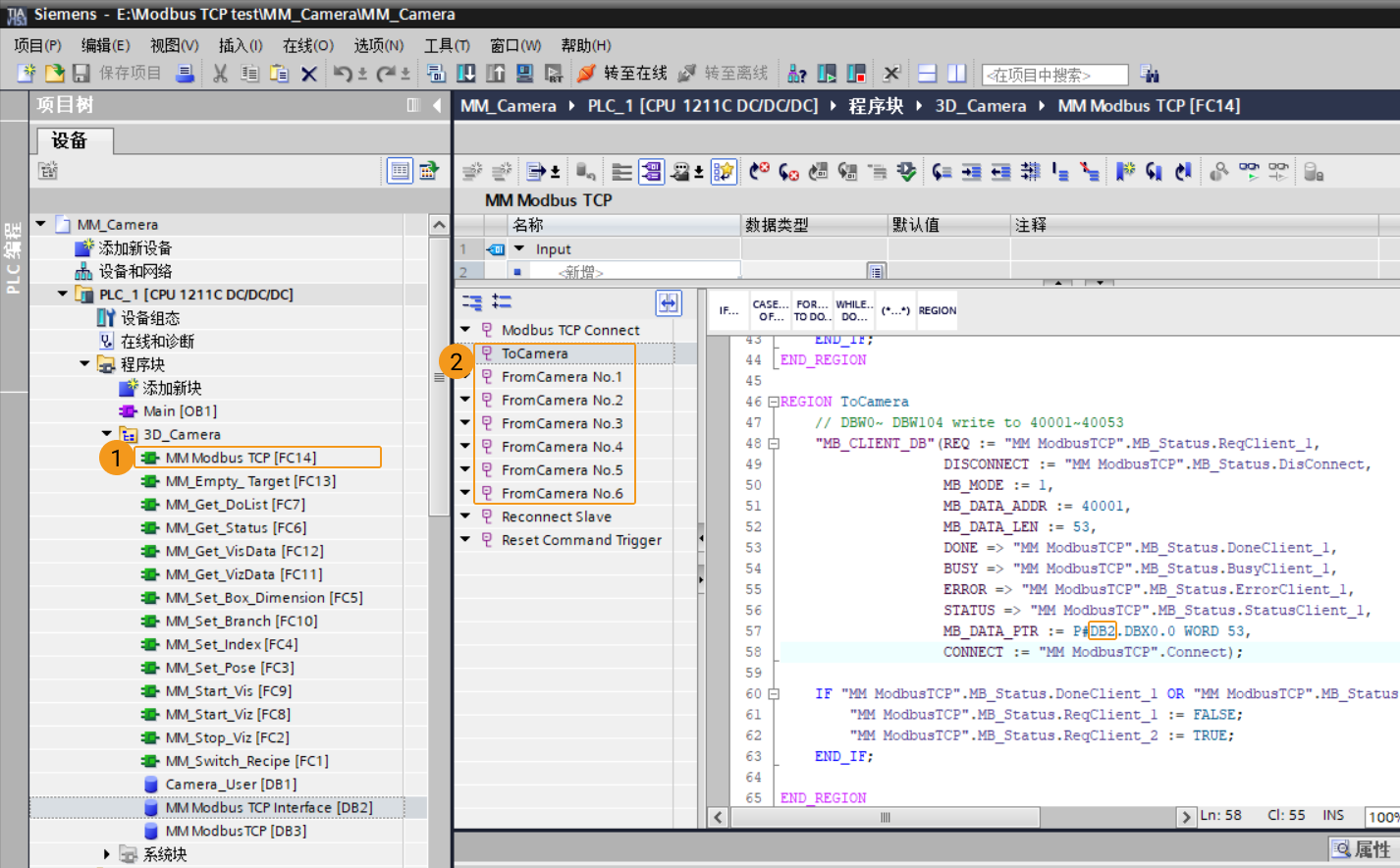Screen dimensions: 1400x868
Task: Toggle the split editor space horizontally view
Action: 925,73
